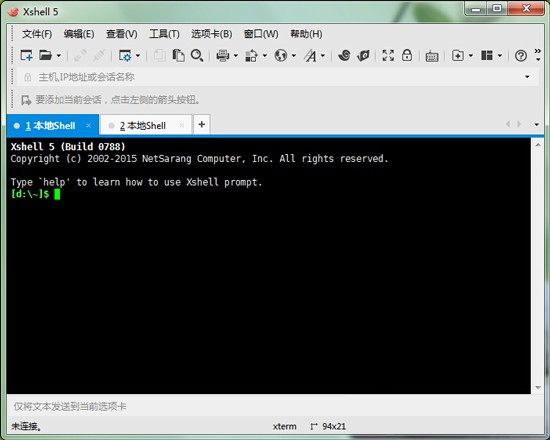550x440 pixels.
Task: Click the file transfer icon
Action: pos(251,55)
